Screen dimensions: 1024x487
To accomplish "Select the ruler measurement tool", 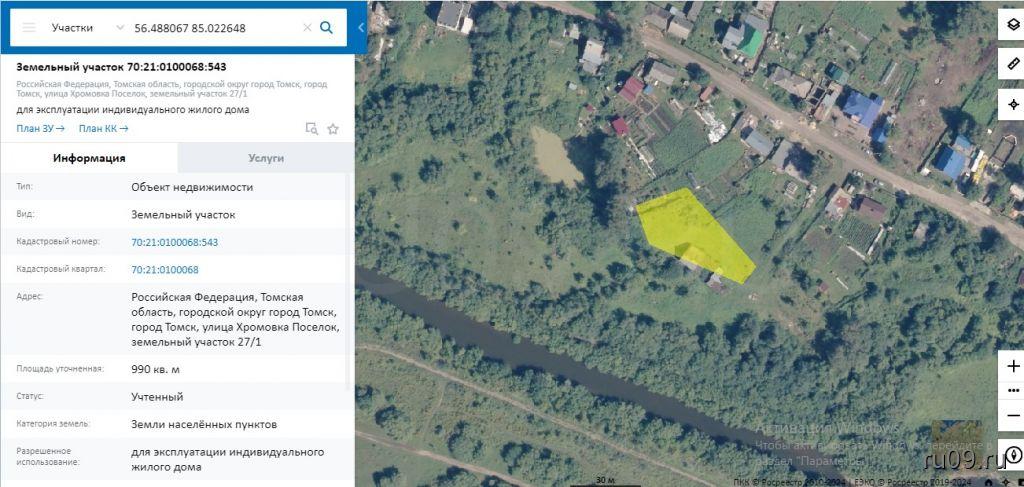I will pyautogui.click(x=1012, y=65).
